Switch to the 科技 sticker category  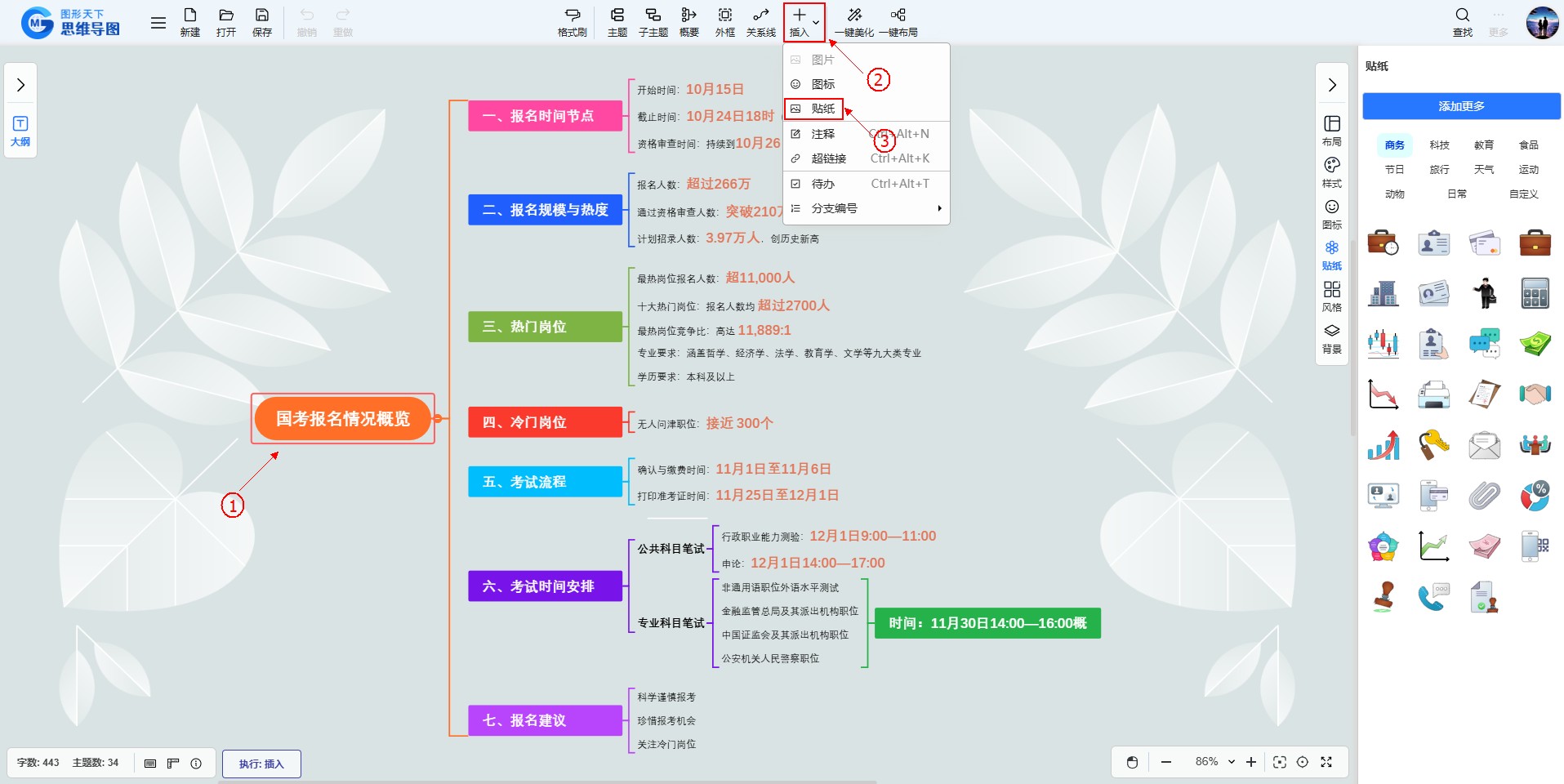1439,145
